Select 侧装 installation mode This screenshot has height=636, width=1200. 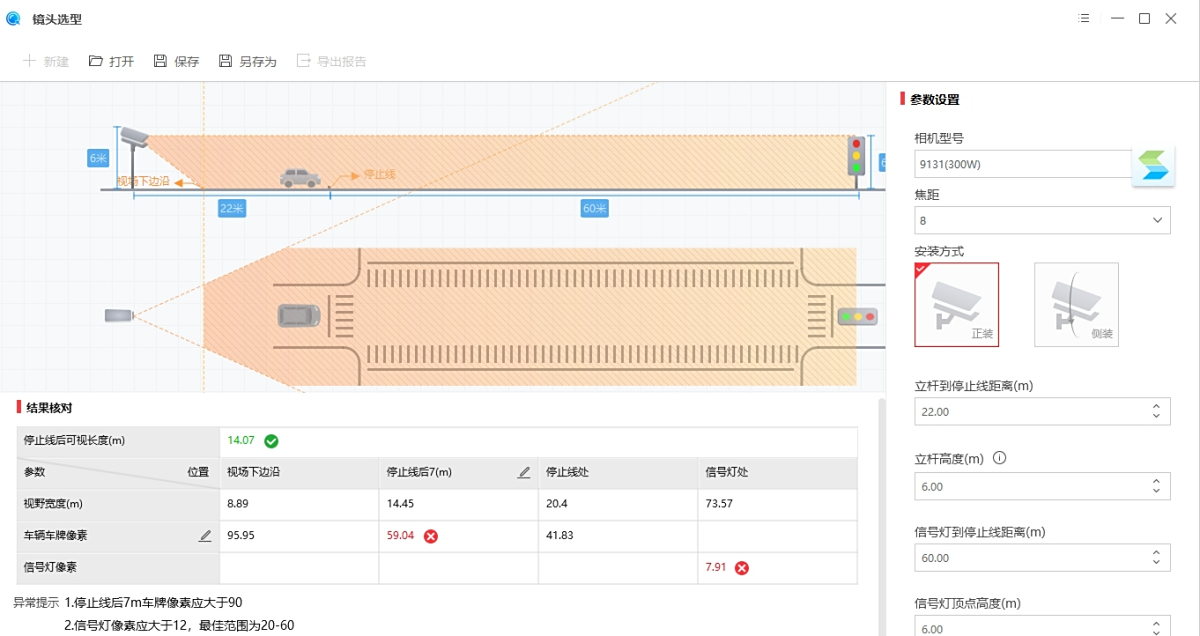pyautogui.click(x=1076, y=304)
